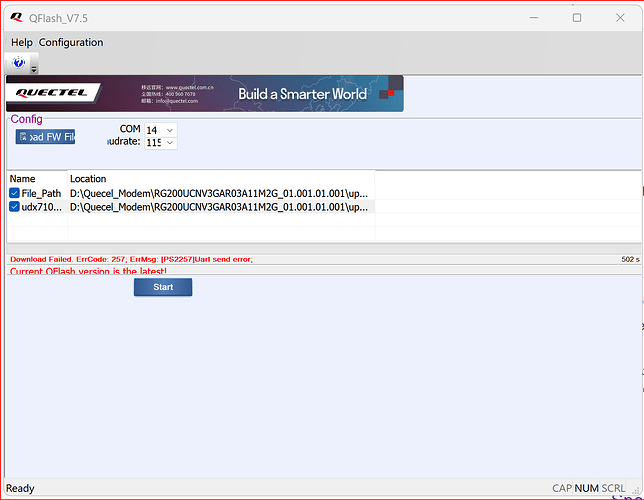Uncheck the File_Path checkbox
This screenshot has height=500, width=644.
pyautogui.click(x=15, y=193)
